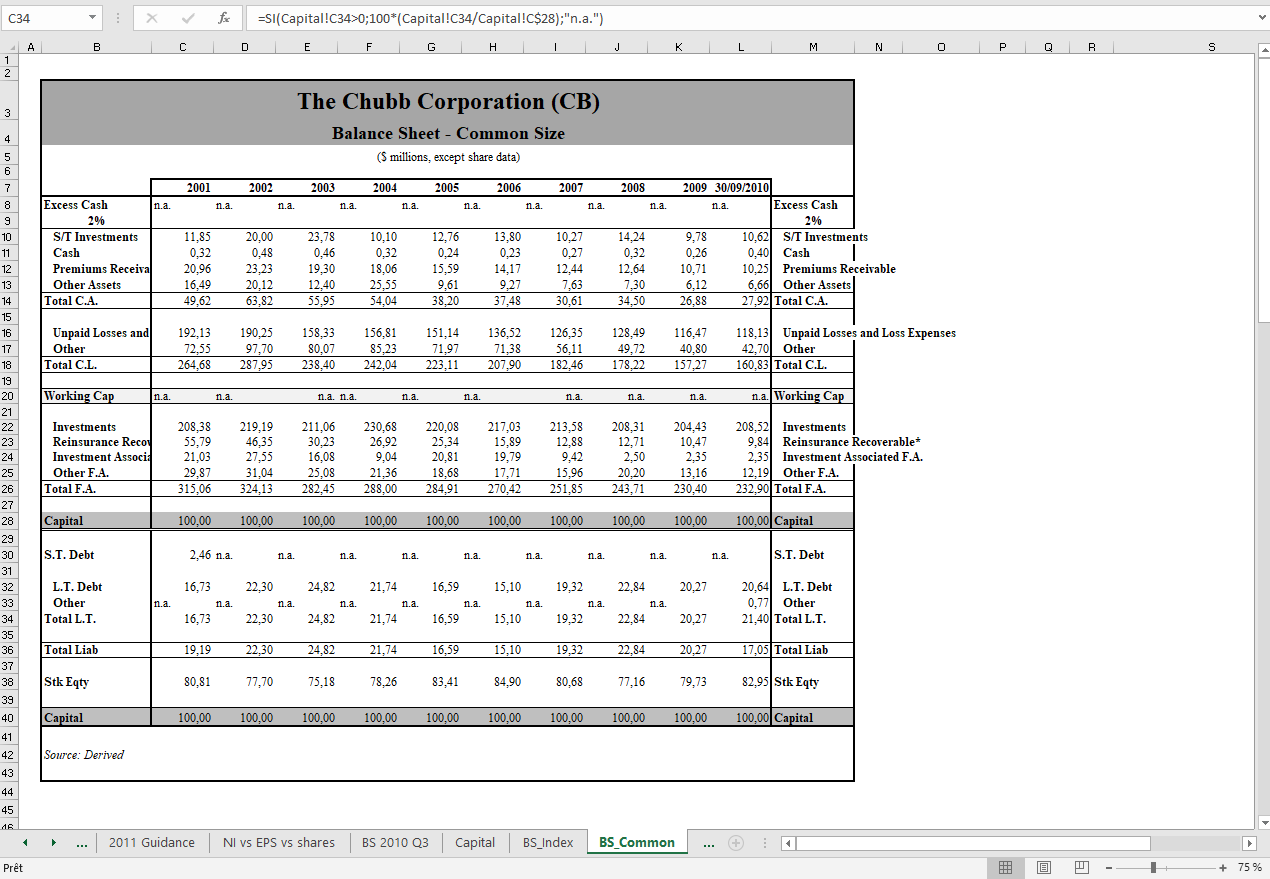Click the ellipsis right of BS_Common
Screen dimensions: 1270x879
pyautogui.click(x=708, y=843)
